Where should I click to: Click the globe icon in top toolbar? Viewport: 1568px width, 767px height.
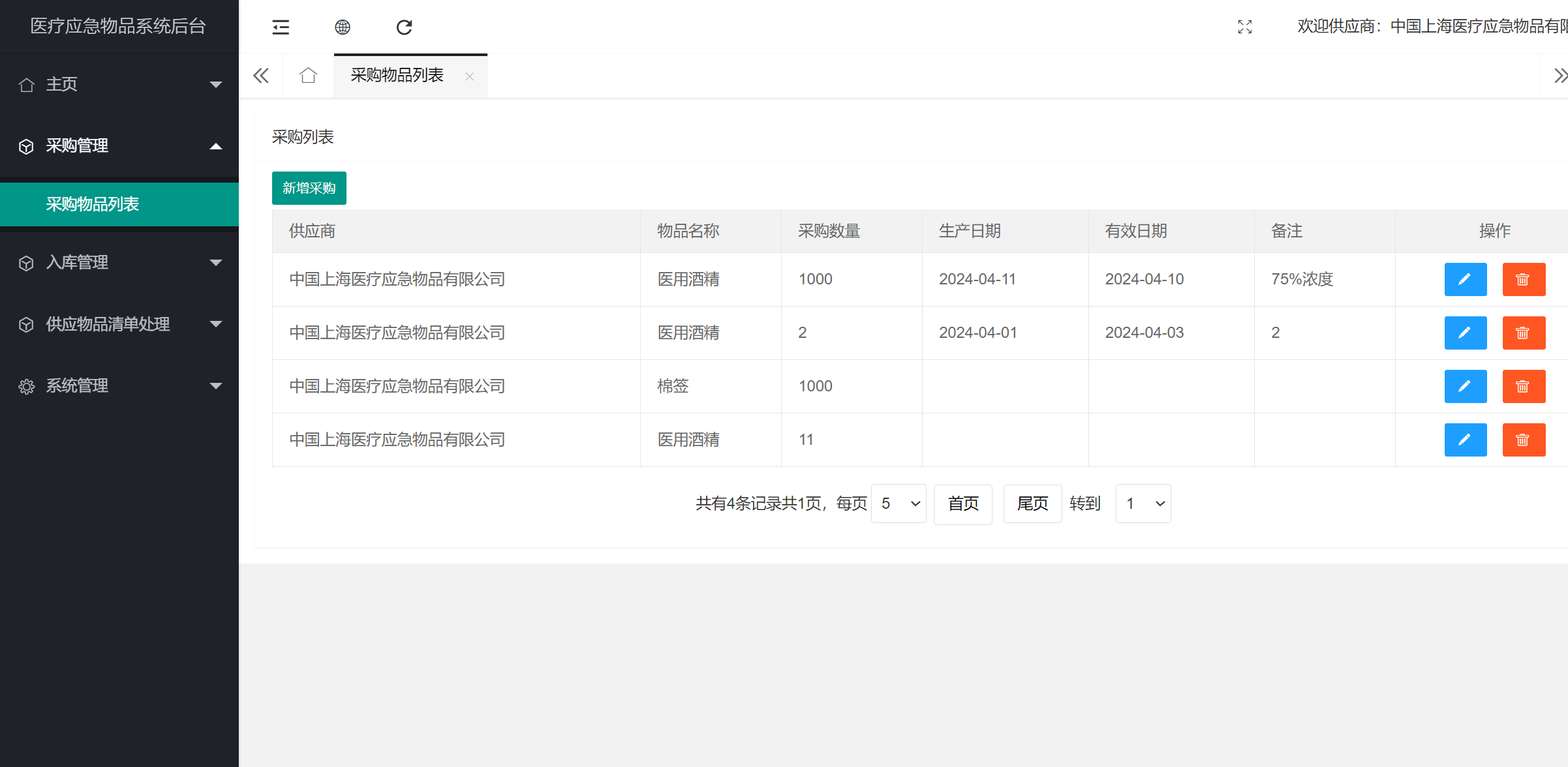point(343,27)
